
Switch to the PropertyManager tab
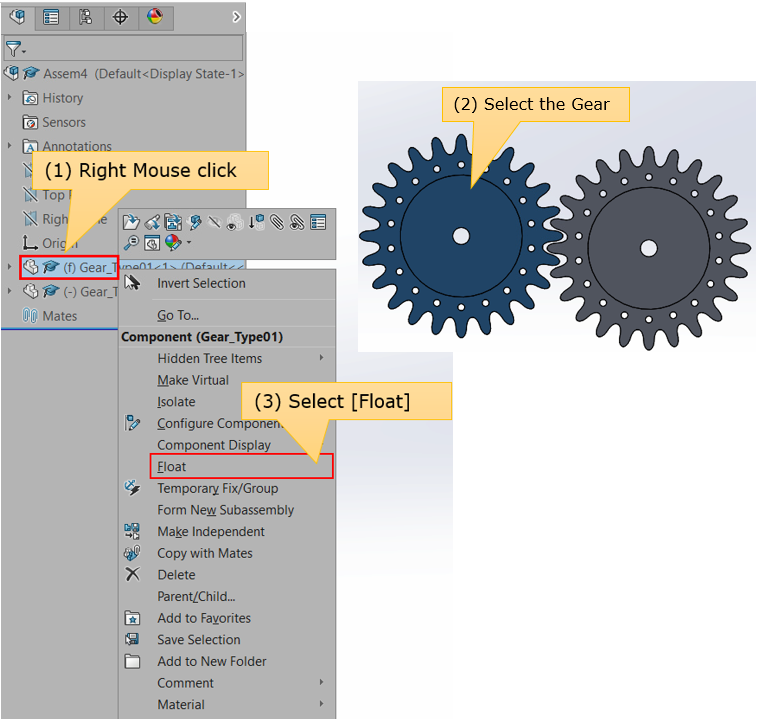tap(51, 17)
